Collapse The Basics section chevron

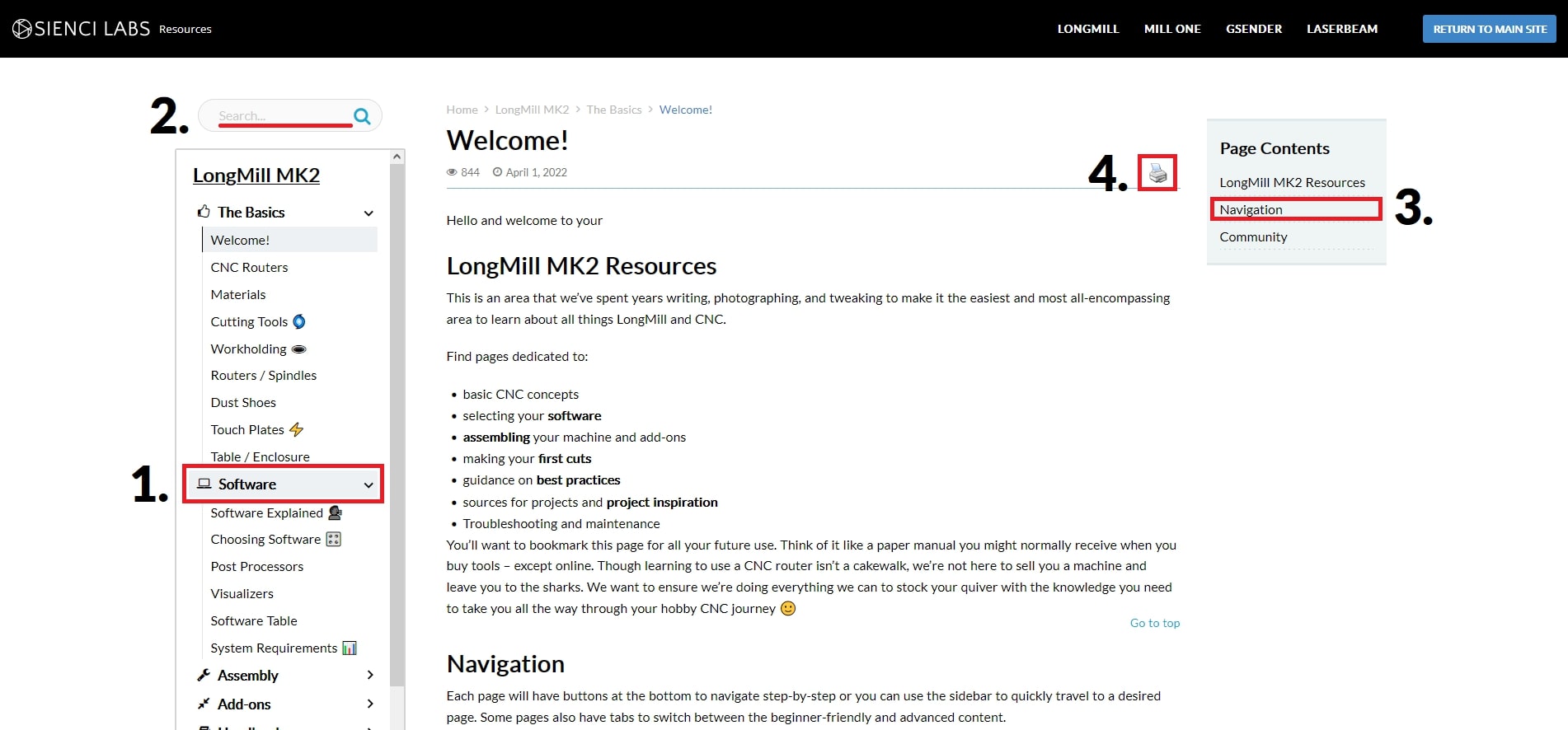(369, 213)
